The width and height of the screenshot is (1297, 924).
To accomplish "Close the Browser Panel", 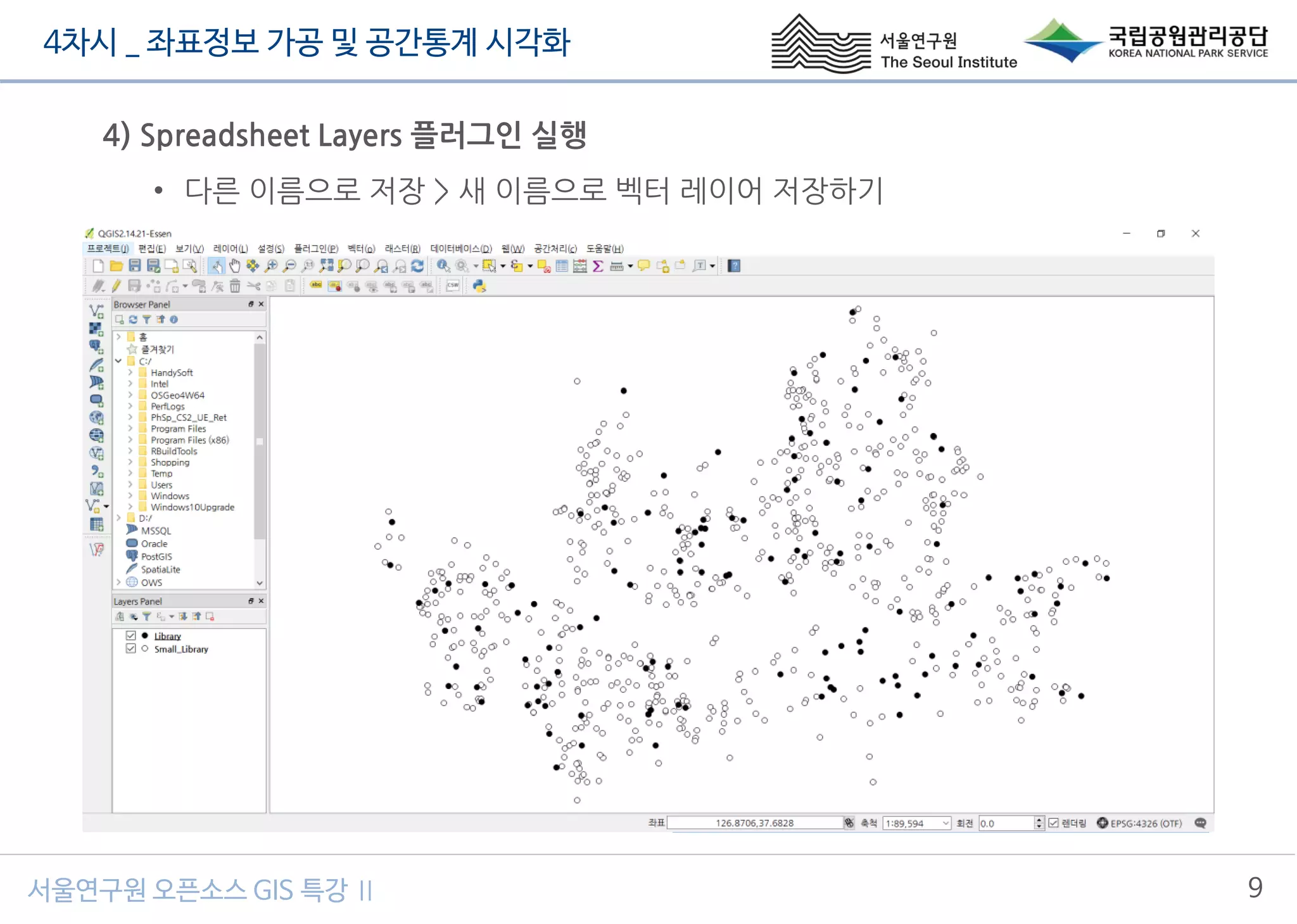I will (261, 304).
